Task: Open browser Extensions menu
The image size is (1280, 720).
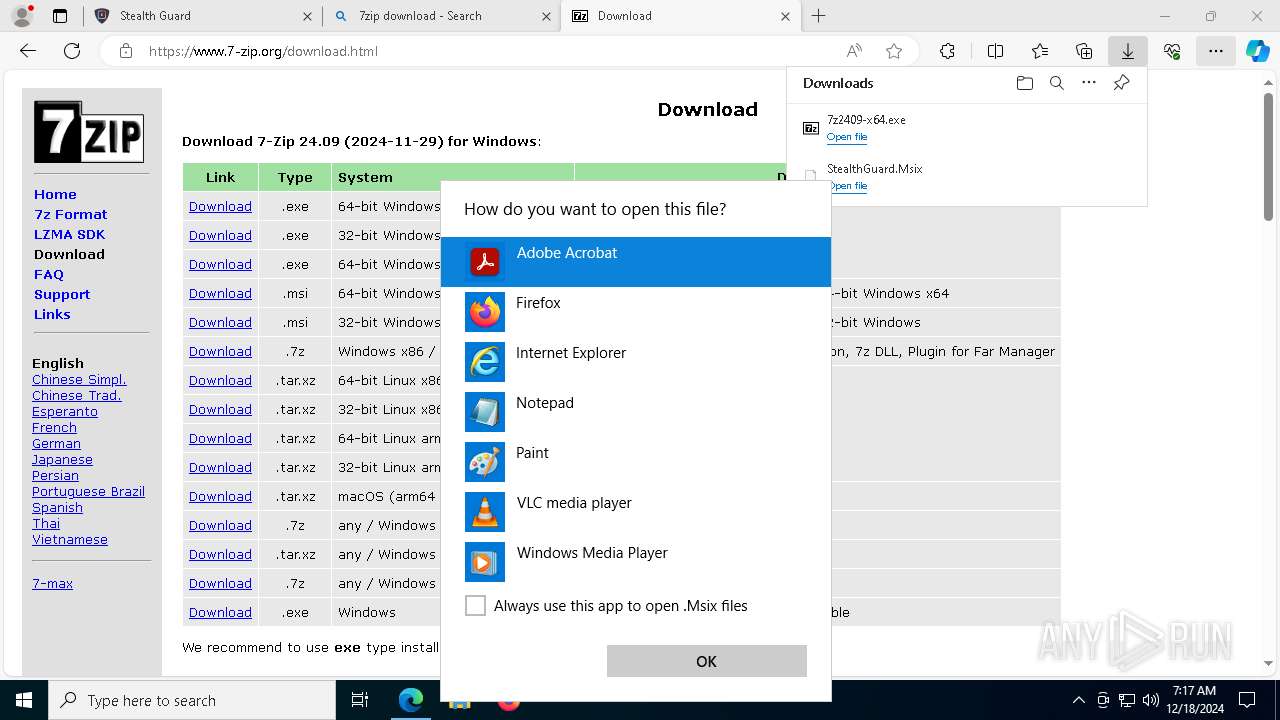Action: point(947,51)
